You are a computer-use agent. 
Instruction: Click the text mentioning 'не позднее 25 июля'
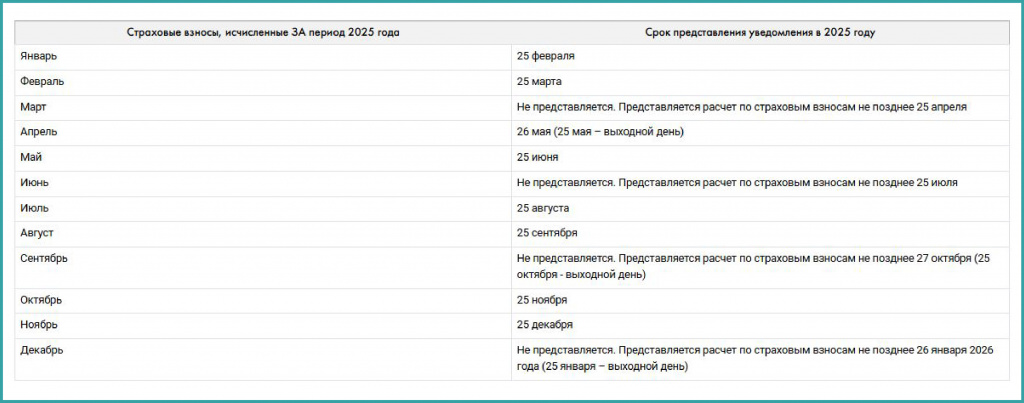pyautogui.click(x=737, y=183)
